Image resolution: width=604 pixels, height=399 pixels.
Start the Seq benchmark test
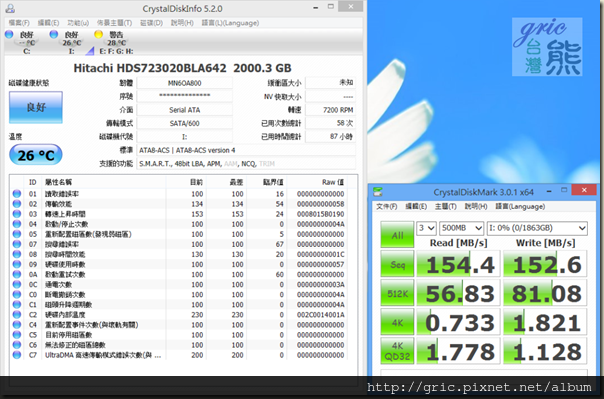pyautogui.click(x=397, y=264)
